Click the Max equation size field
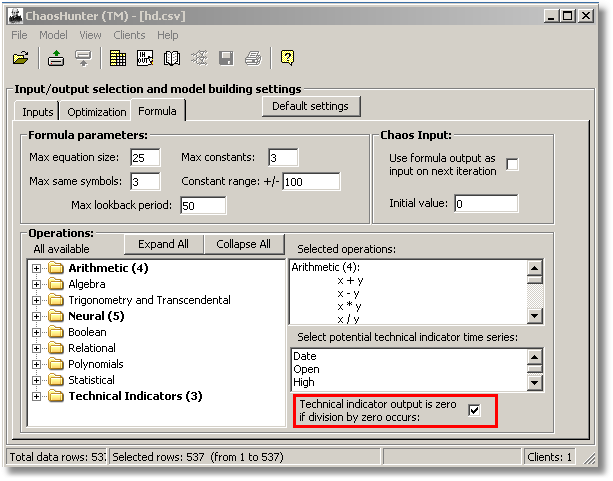 coord(145,158)
